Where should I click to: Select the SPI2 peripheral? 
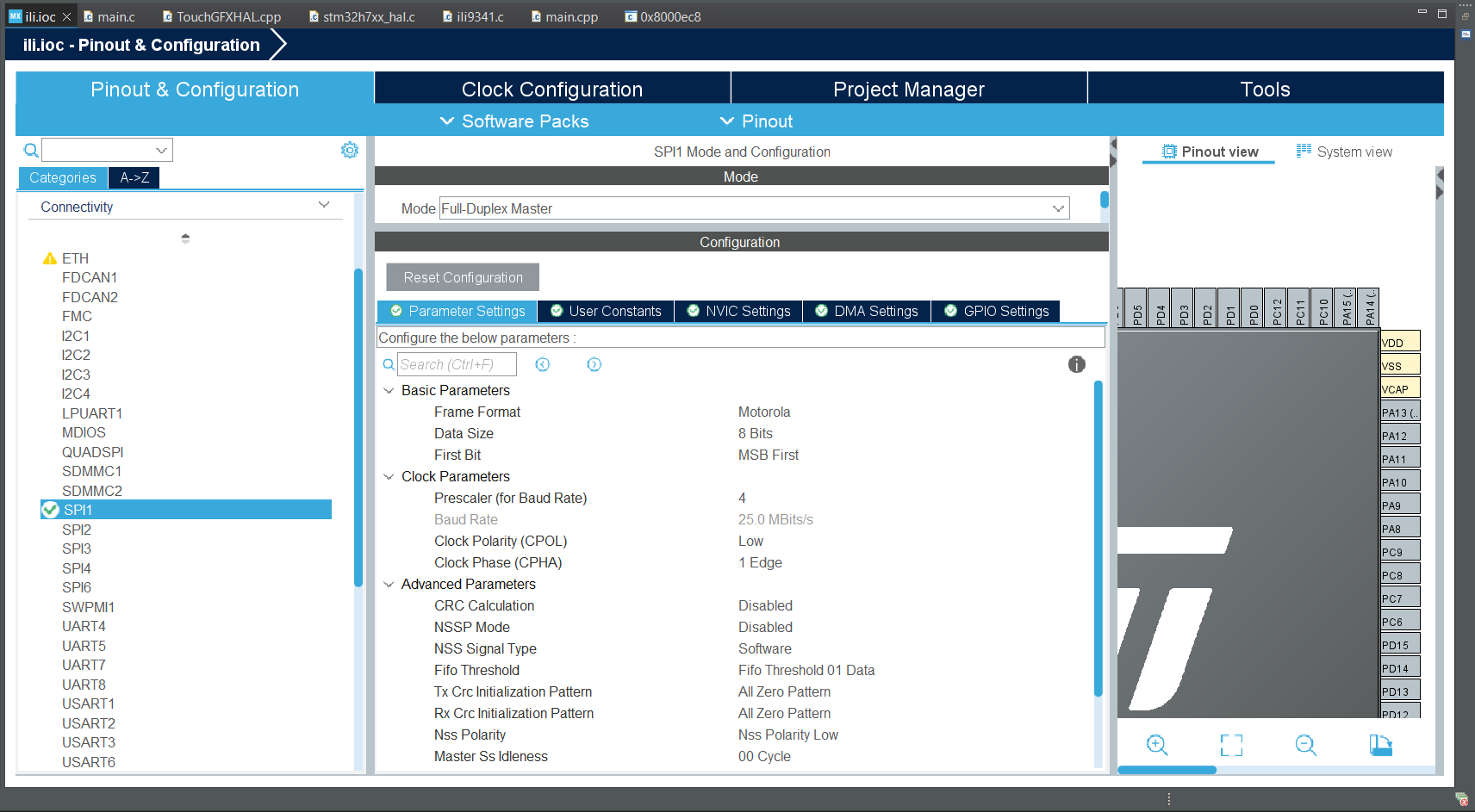pyautogui.click(x=77, y=529)
